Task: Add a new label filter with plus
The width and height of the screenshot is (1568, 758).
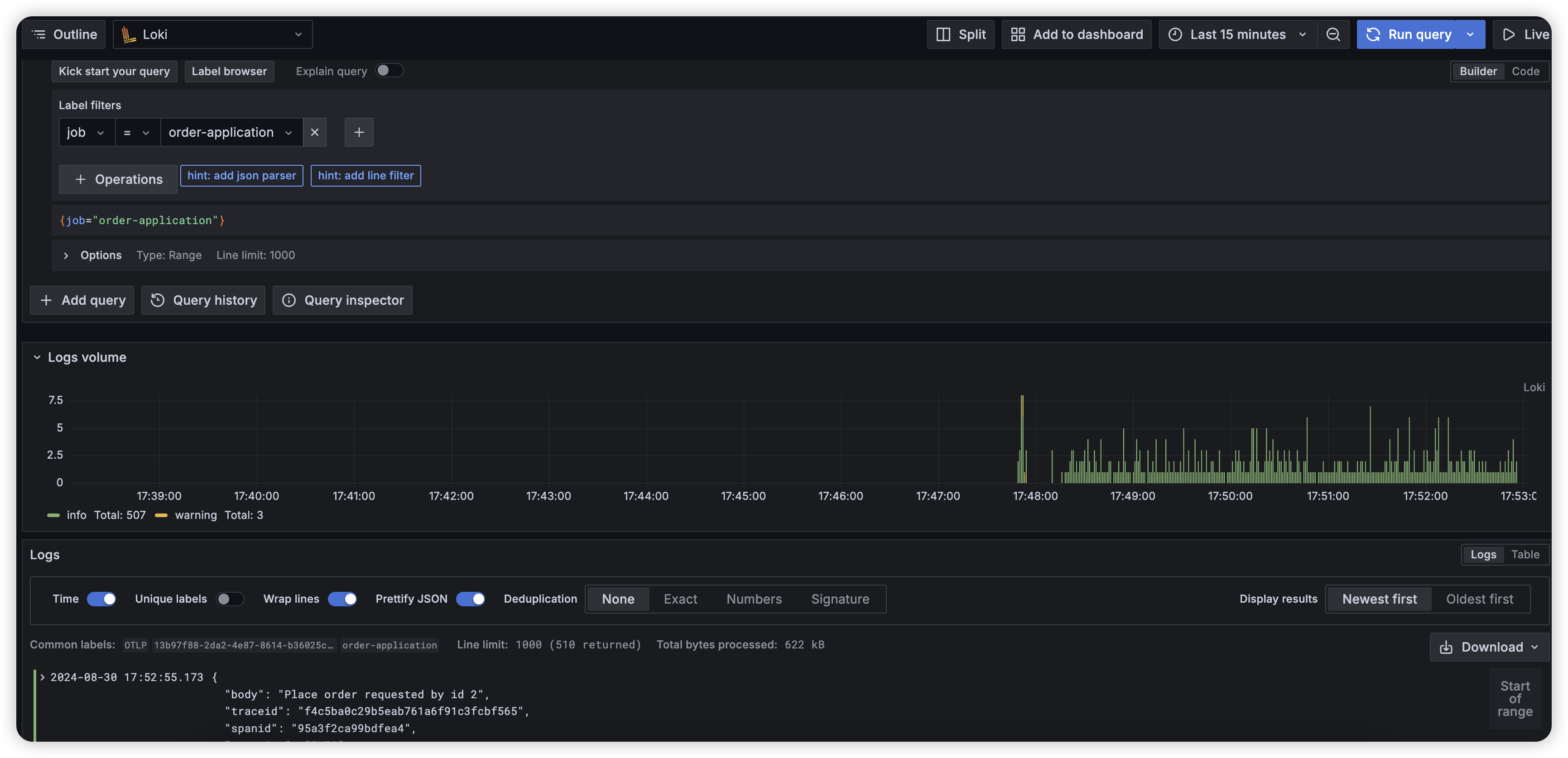Action: [x=359, y=133]
